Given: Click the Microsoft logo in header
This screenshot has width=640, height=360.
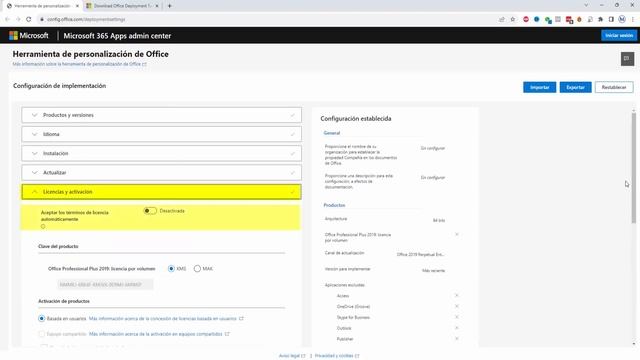Looking at the screenshot, I should click(x=29, y=36).
